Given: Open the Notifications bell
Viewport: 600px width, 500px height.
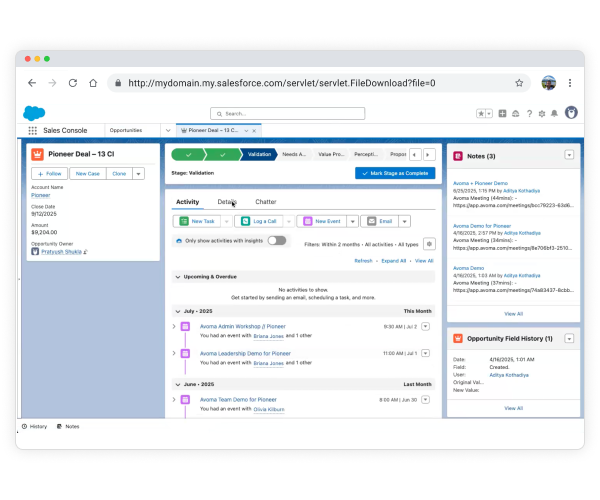Looking at the screenshot, I should (554, 114).
